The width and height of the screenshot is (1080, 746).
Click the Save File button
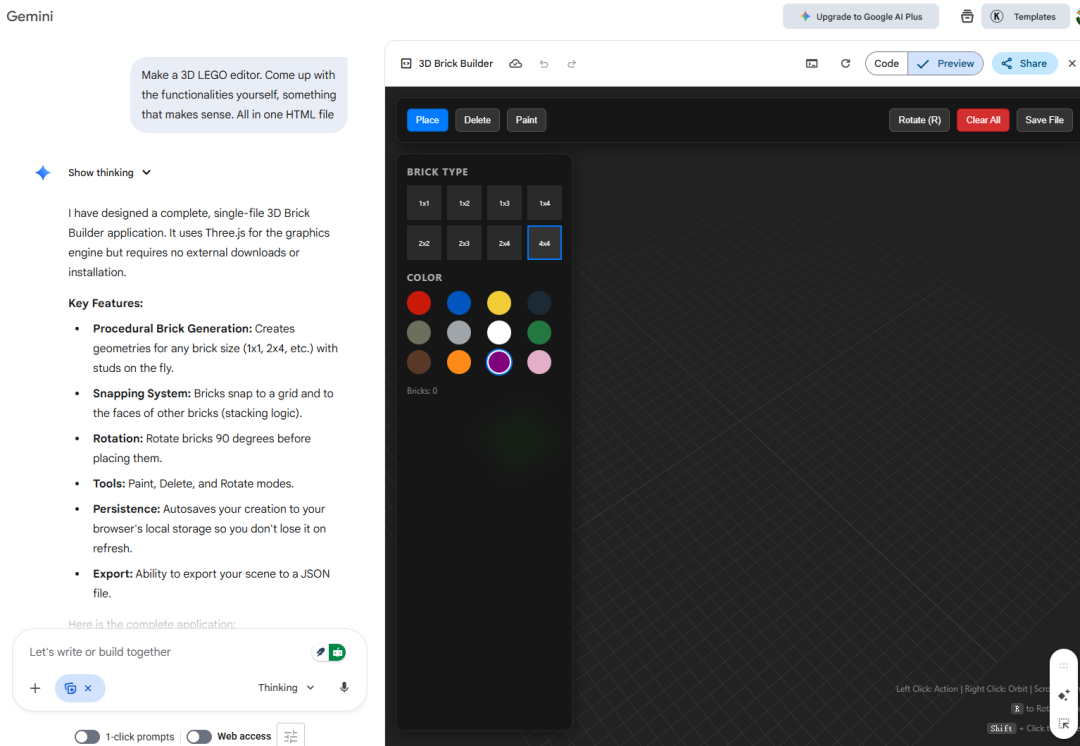click(1044, 120)
